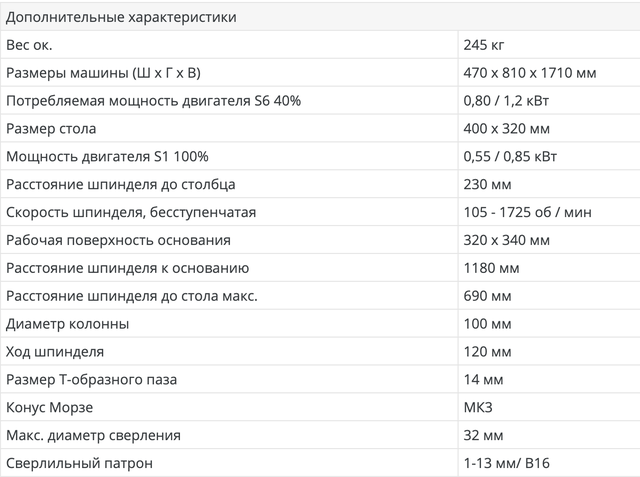Click the "230 мм" spindle-to-column value
The height and width of the screenshot is (477, 640).
tap(488, 185)
